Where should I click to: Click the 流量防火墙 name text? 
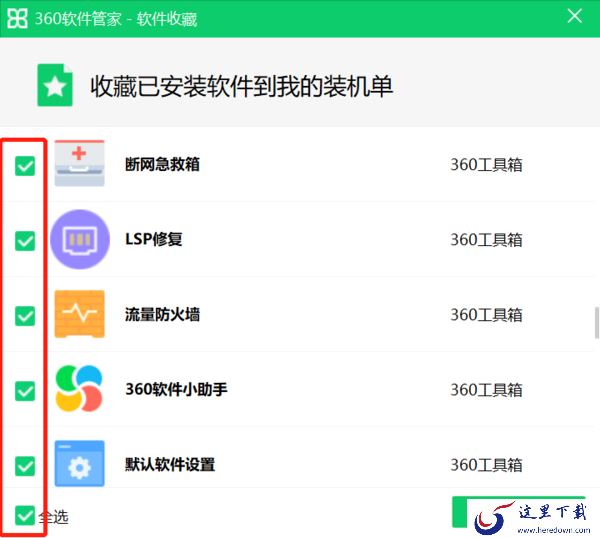[162, 314]
